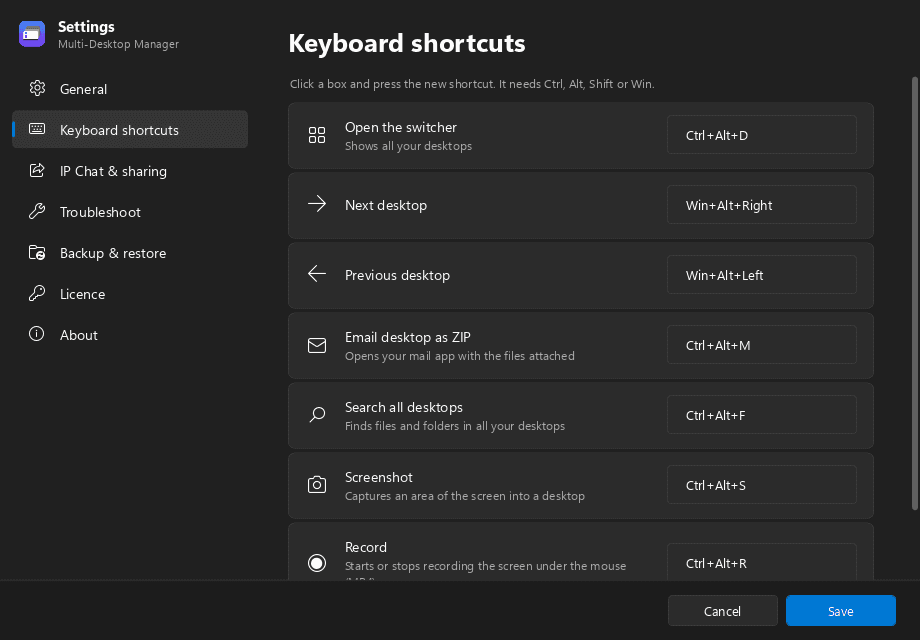920x640 pixels.
Task: Edit the Next desktop shortcut box
Action: 762,205
